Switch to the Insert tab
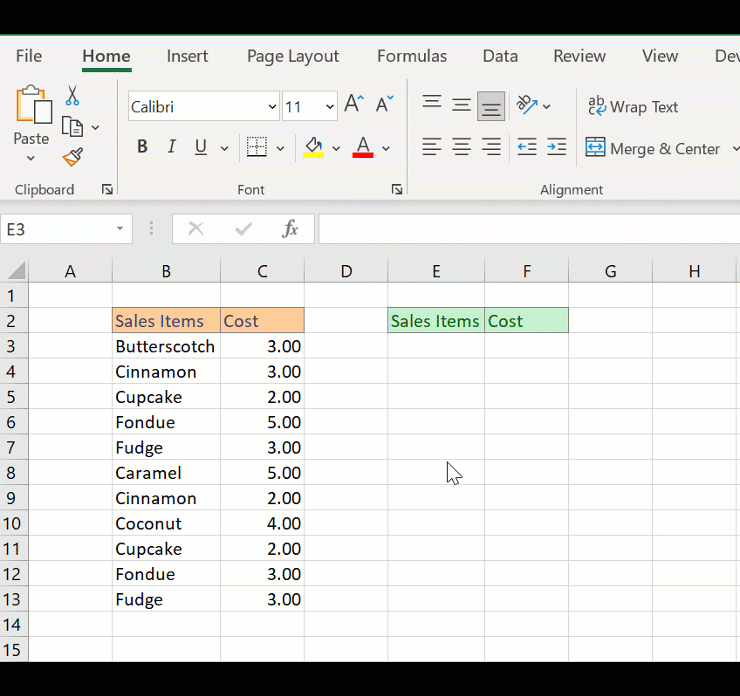The height and width of the screenshot is (696, 740). point(187,56)
